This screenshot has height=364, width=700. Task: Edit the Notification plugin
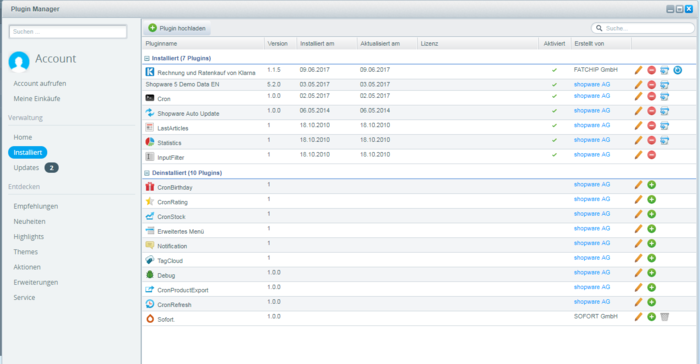point(638,244)
